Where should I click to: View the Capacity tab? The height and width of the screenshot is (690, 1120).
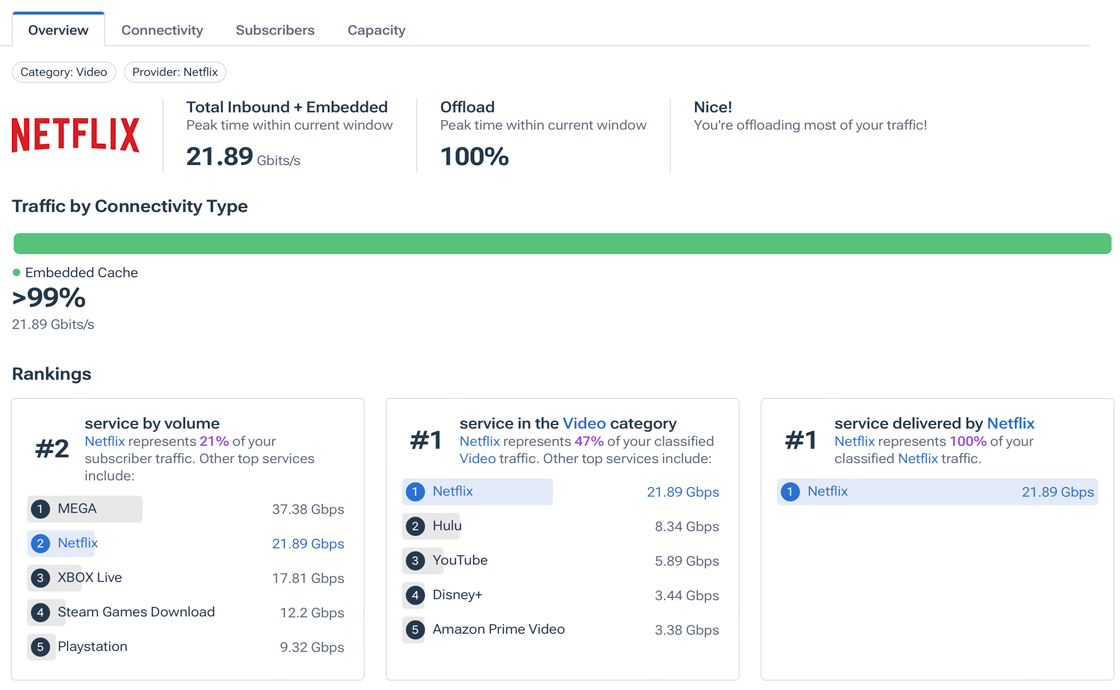[376, 30]
